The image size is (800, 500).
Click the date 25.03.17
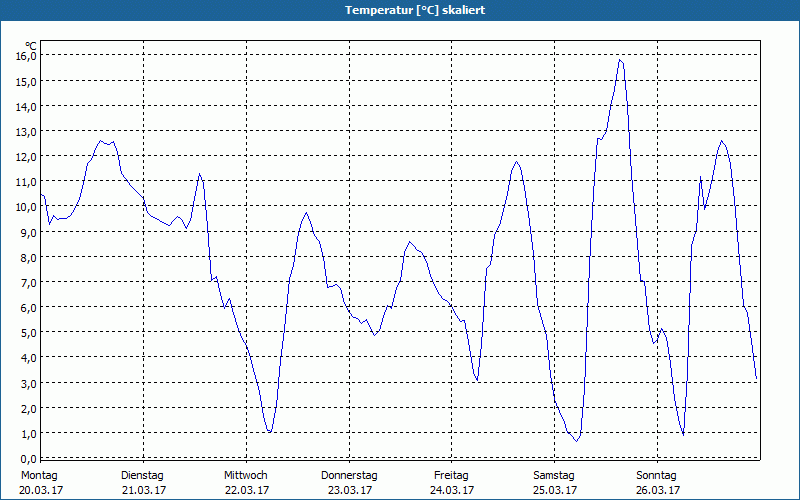[x=555, y=491]
